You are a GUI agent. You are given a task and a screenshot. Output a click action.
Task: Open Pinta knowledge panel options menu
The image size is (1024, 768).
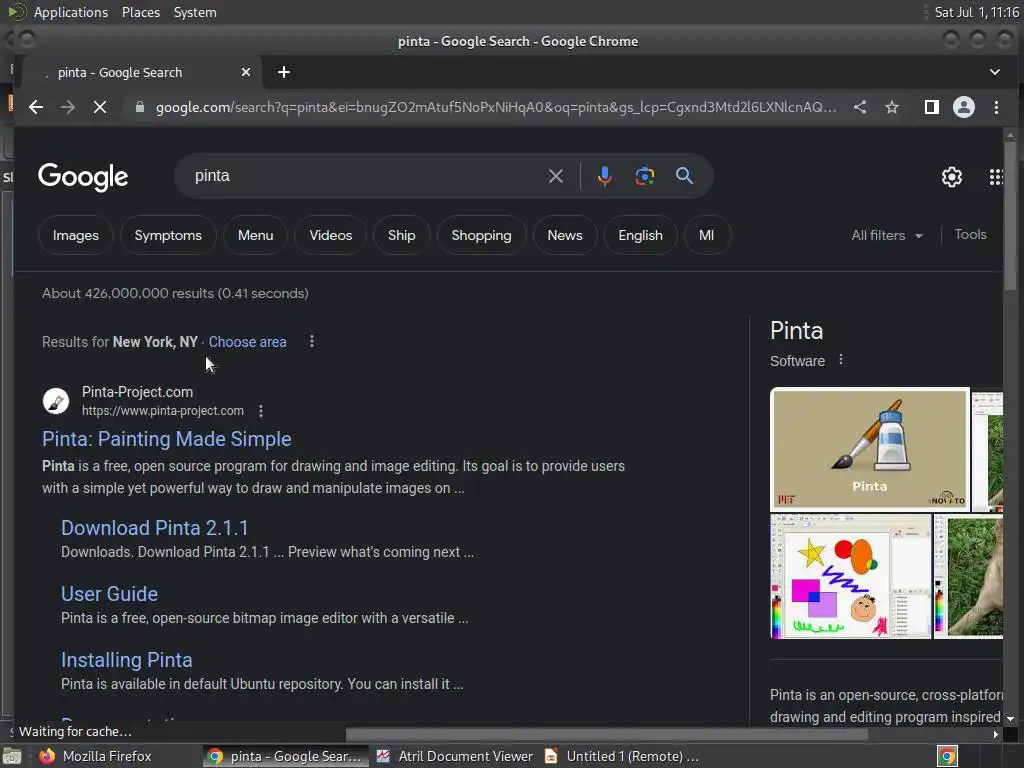click(x=841, y=360)
